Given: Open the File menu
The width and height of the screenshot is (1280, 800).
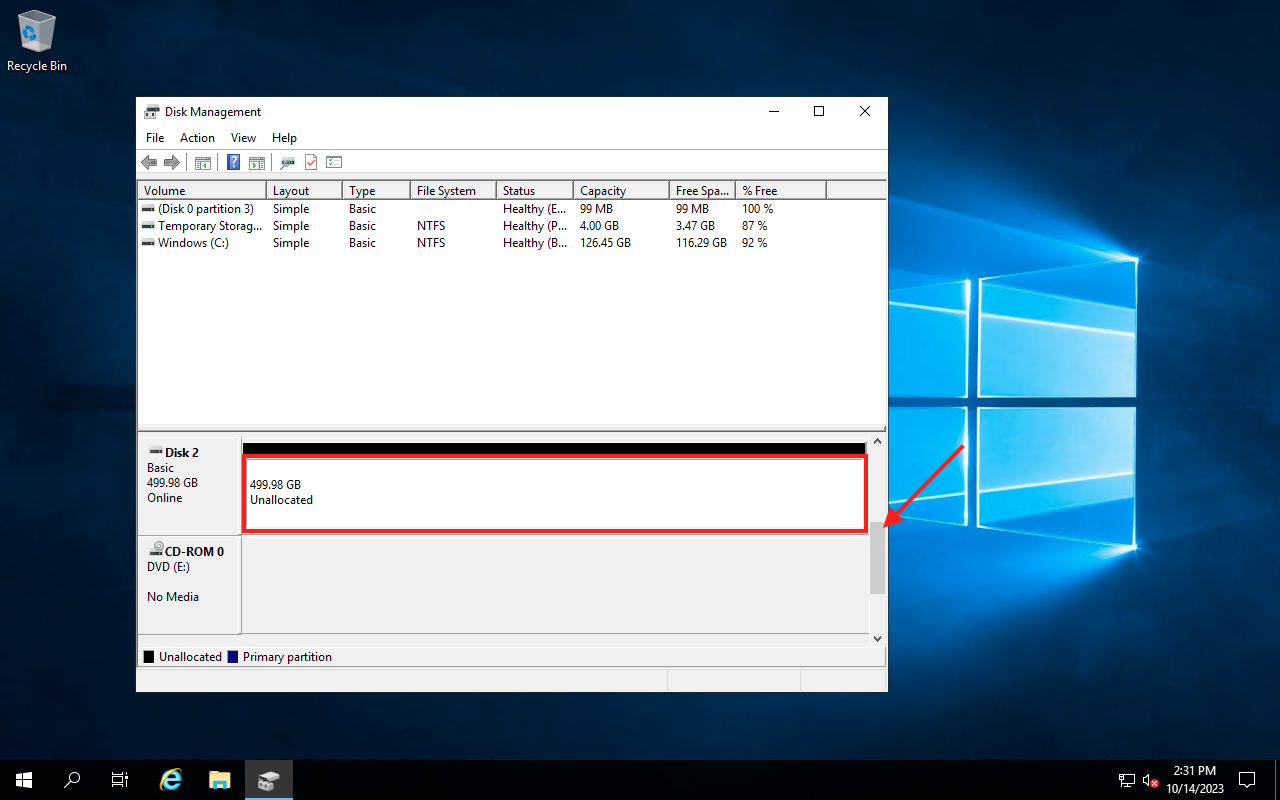Looking at the screenshot, I should (x=155, y=138).
